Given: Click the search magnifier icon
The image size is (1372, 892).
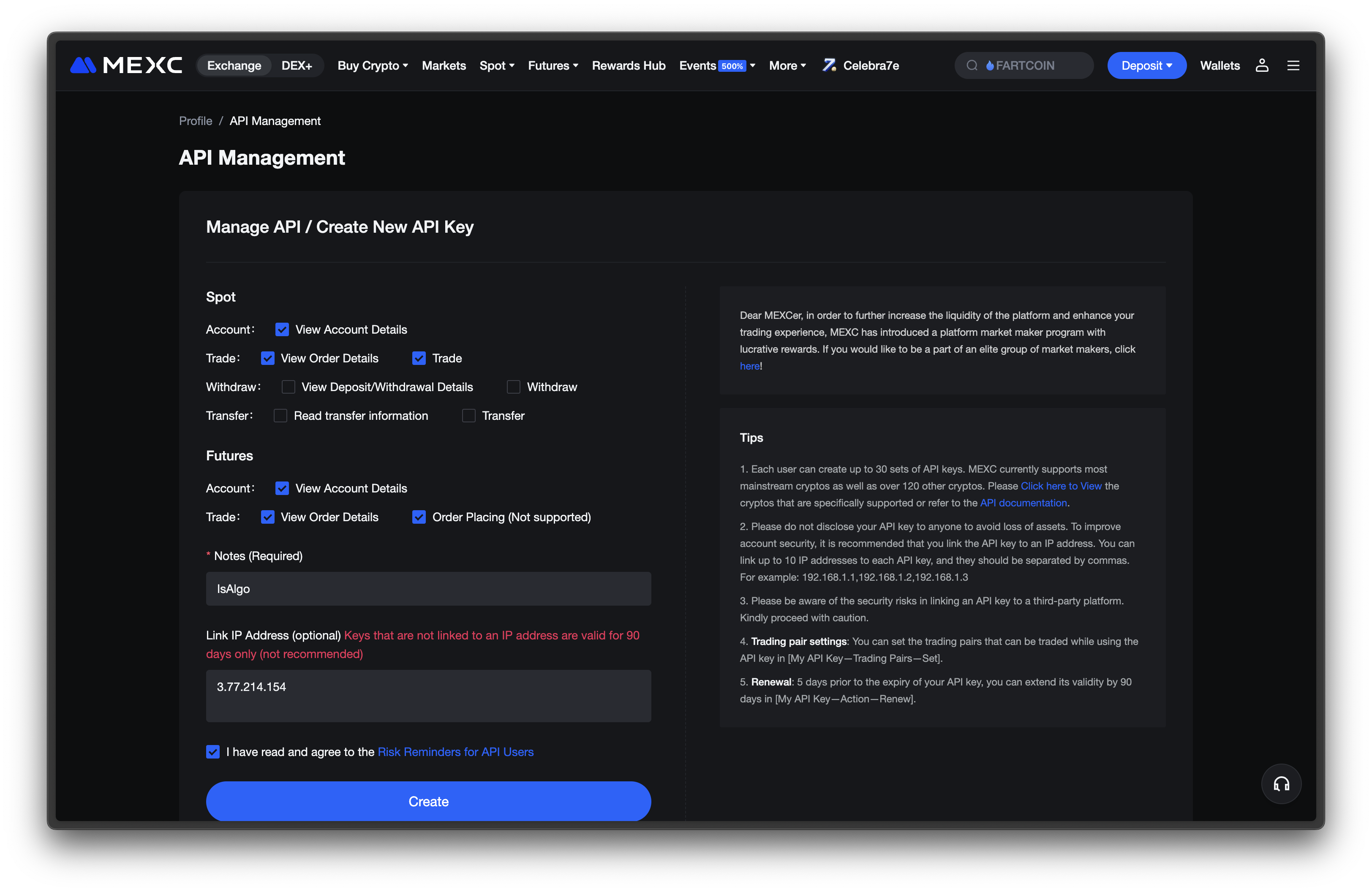Looking at the screenshot, I should (x=972, y=66).
